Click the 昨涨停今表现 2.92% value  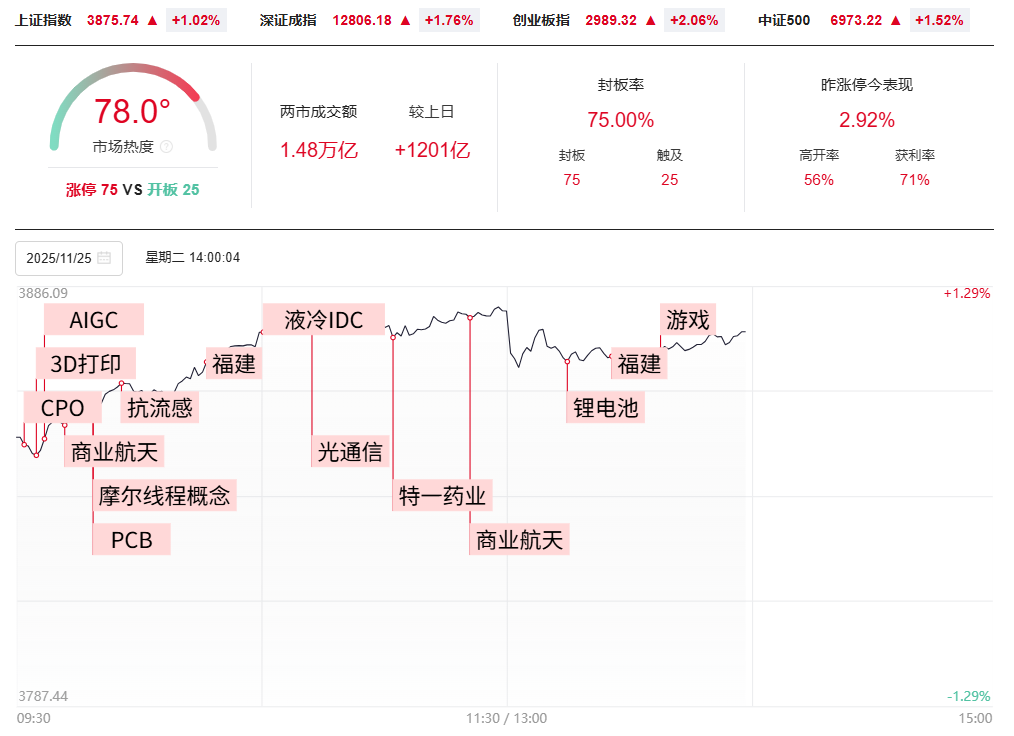[x=866, y=121]
